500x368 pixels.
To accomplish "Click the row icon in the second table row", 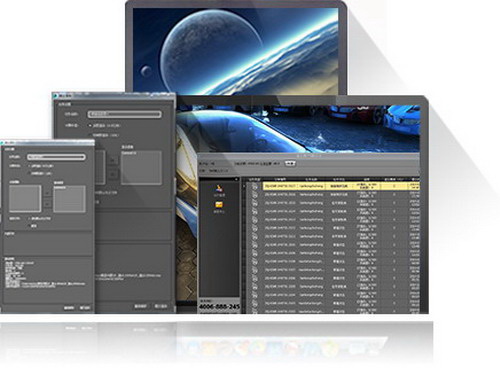I will (255, 195).
